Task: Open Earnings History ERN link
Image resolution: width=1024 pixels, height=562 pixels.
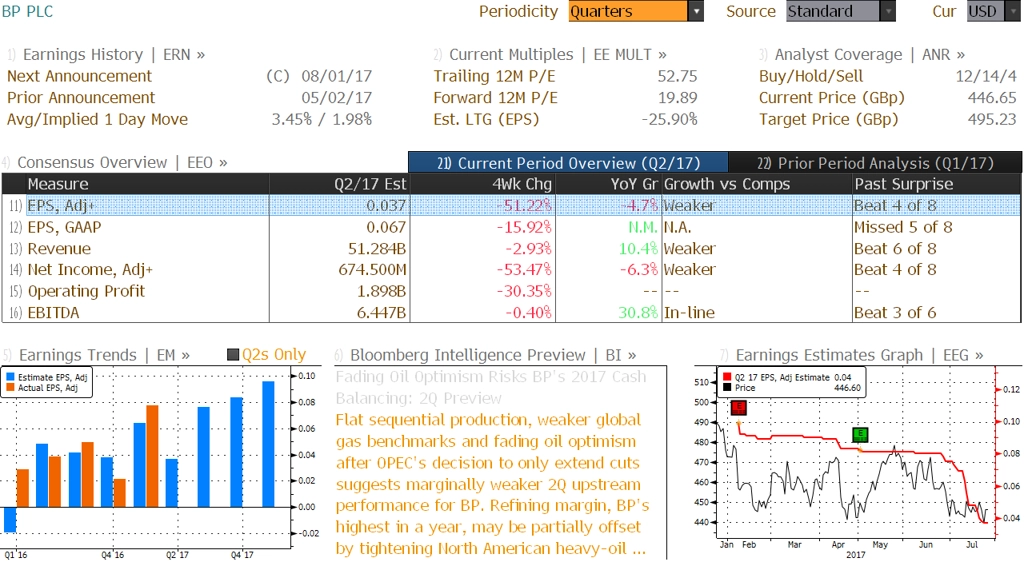Action: pos(114,54)
